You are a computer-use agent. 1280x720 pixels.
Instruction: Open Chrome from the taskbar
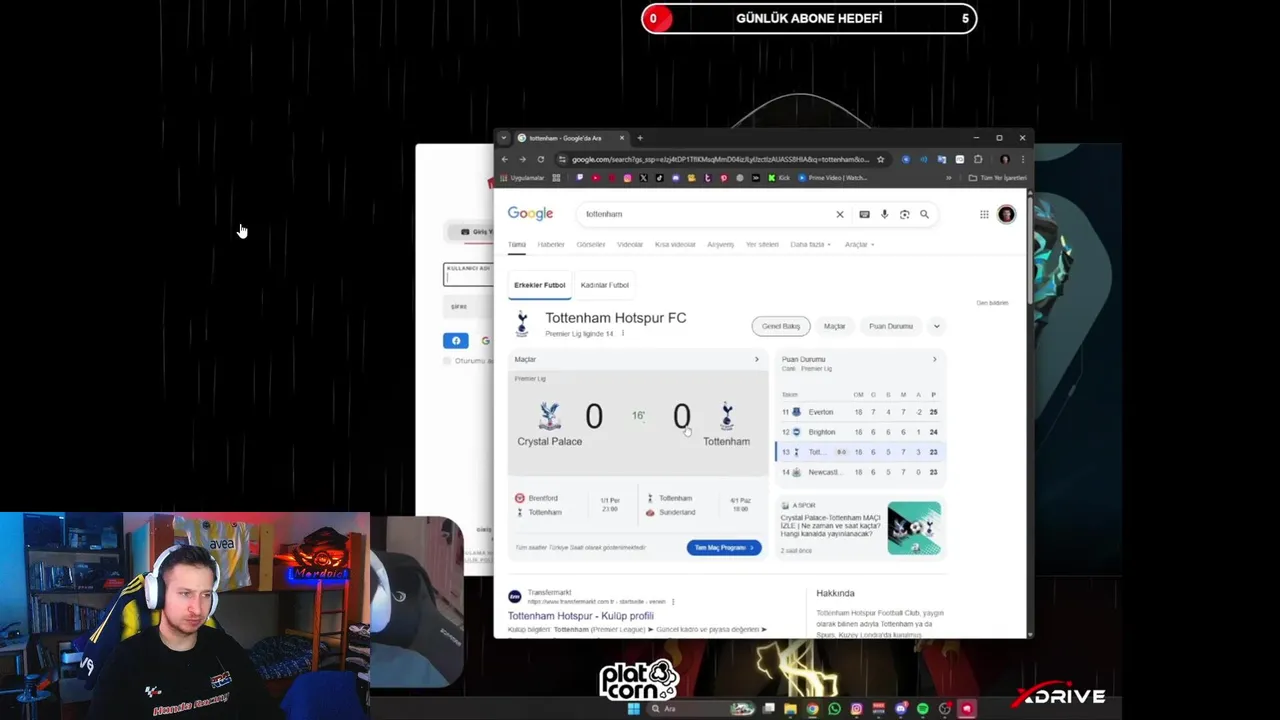tap(812, 709)
